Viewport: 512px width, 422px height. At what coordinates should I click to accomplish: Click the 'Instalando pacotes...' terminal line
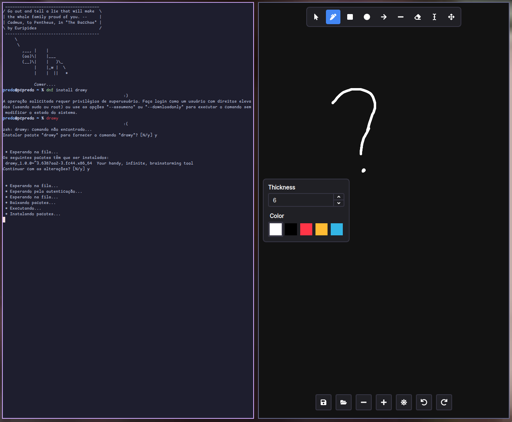pos(33,214)
